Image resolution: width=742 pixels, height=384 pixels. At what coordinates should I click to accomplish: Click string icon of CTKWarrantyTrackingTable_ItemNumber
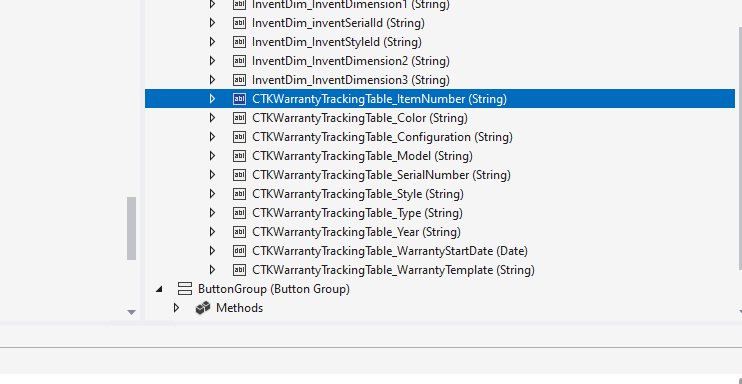239,98
